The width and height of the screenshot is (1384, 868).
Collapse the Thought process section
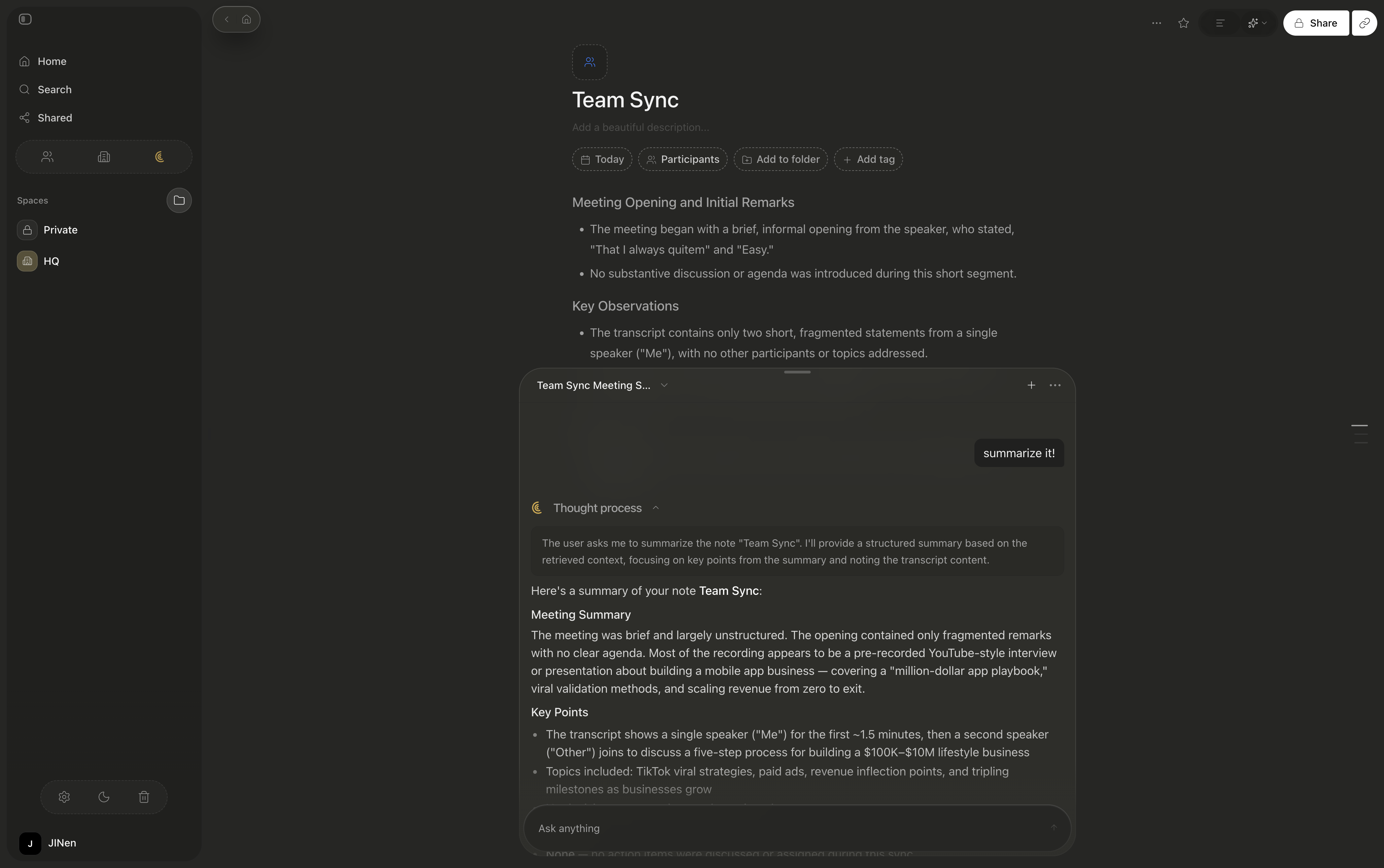click(656, 508)
